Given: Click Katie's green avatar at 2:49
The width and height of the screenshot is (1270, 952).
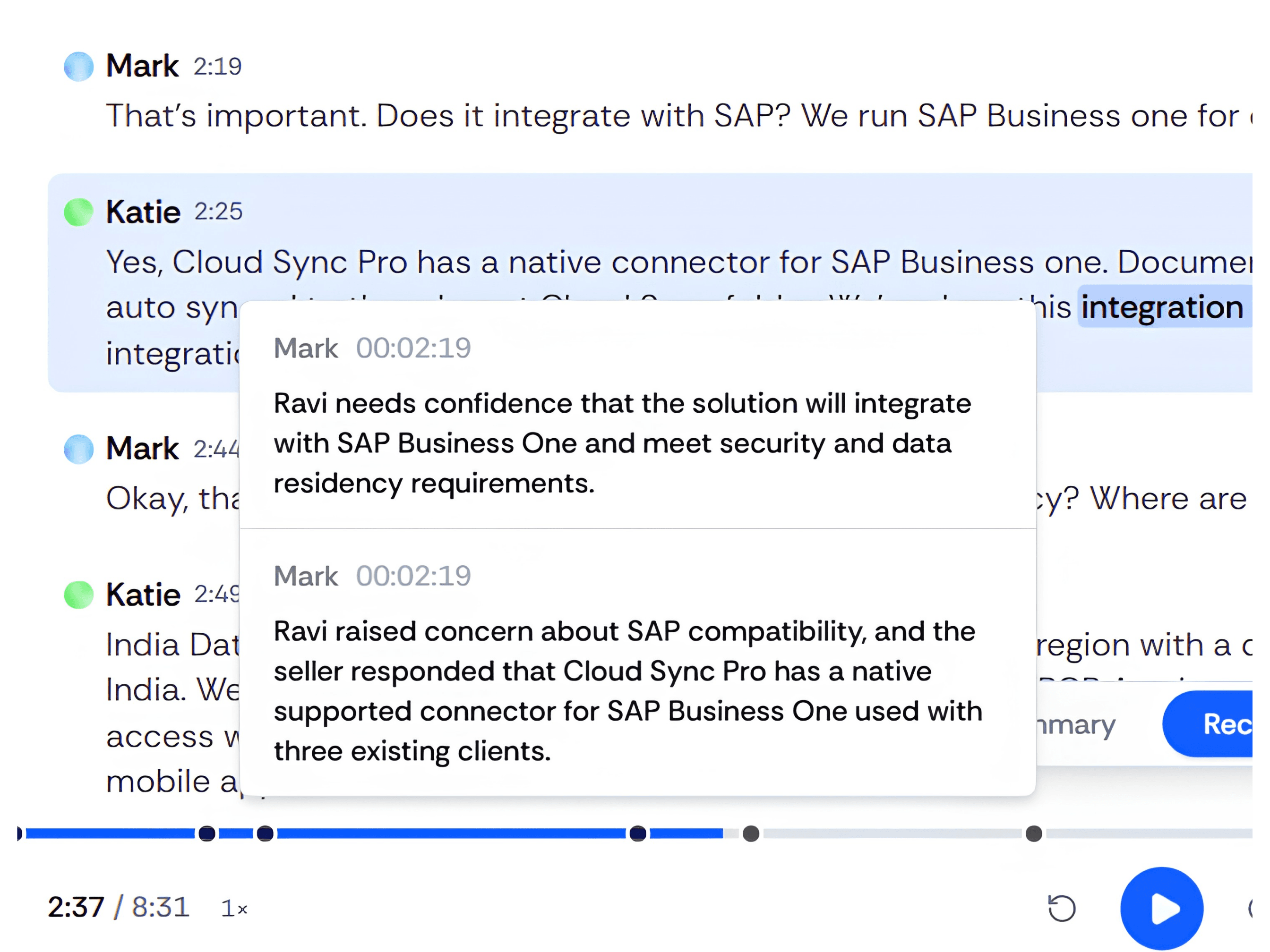Looking at the screenshot, I should coord(78,595).
